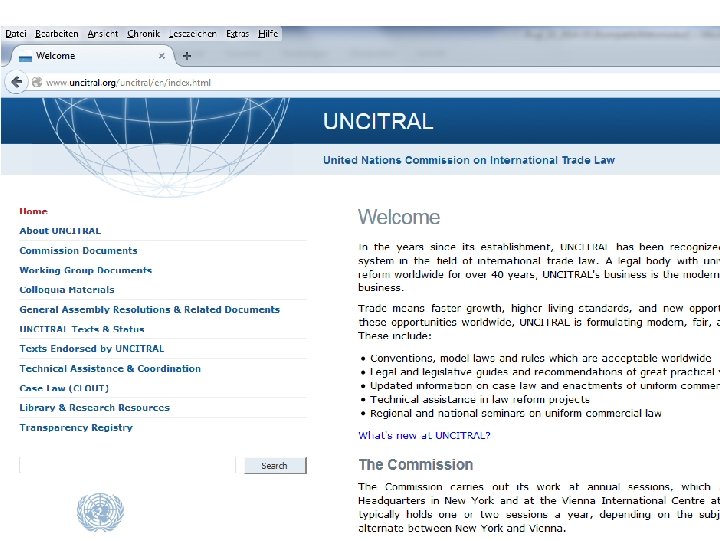This screenshot has width=720, height=540.
Task: Click the browser back arrow button
Action: [x=17, y=82]
